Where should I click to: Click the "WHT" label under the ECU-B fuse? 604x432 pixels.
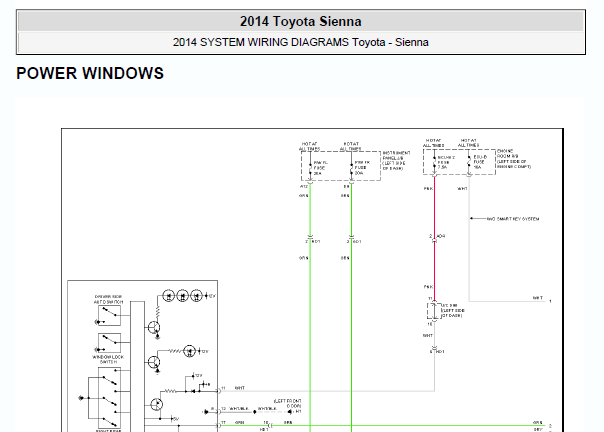462,189
